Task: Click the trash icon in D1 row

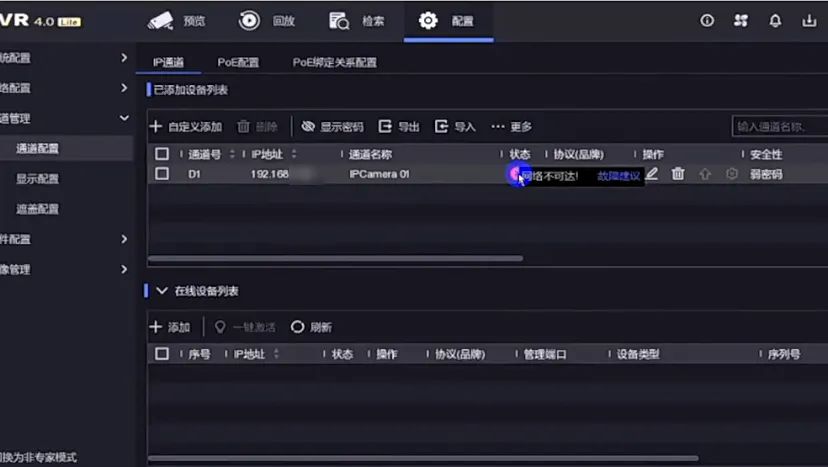Action: [x=678, y=174]
